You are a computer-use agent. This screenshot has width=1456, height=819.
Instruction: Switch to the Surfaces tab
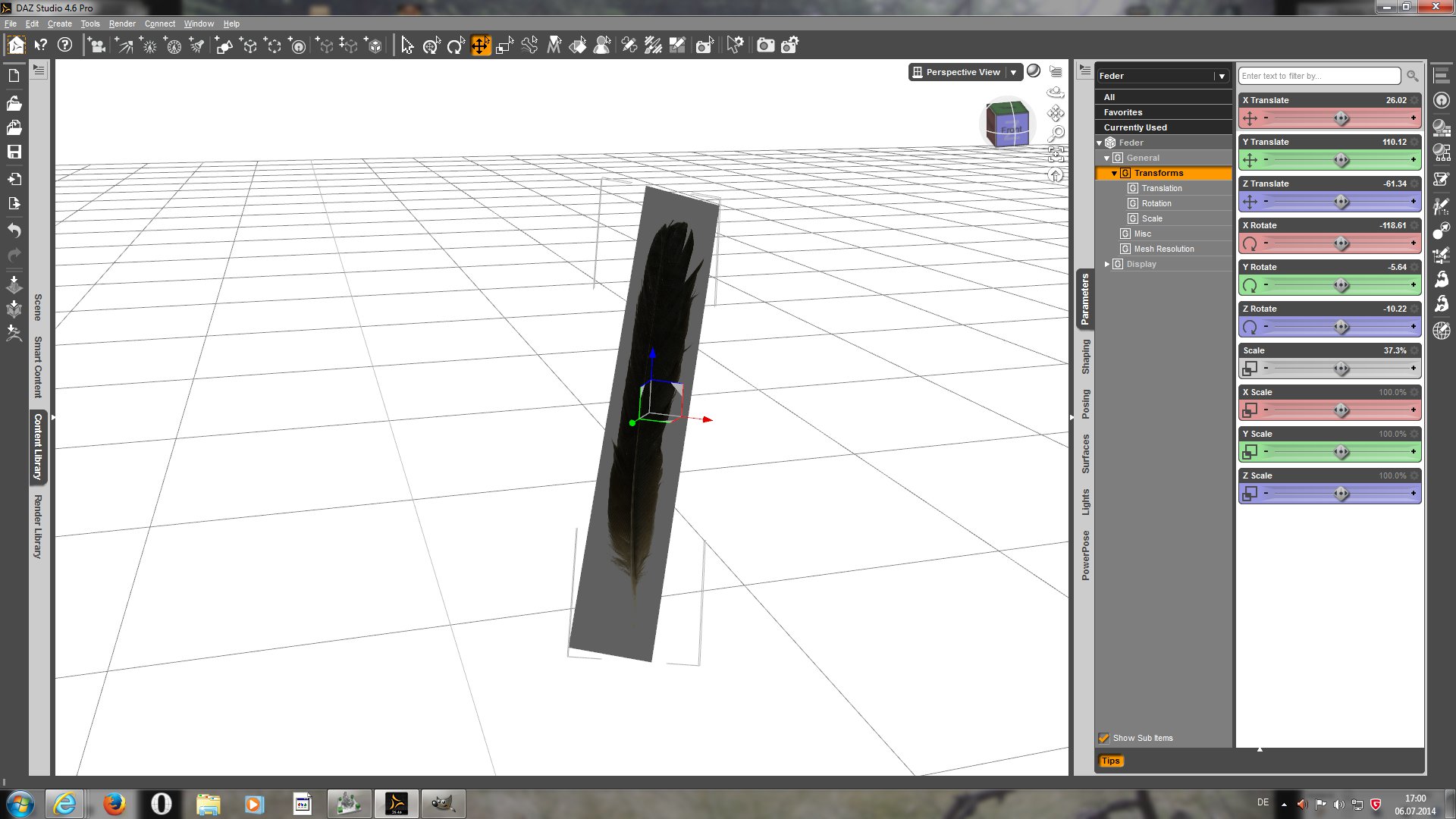point(1086,454)
